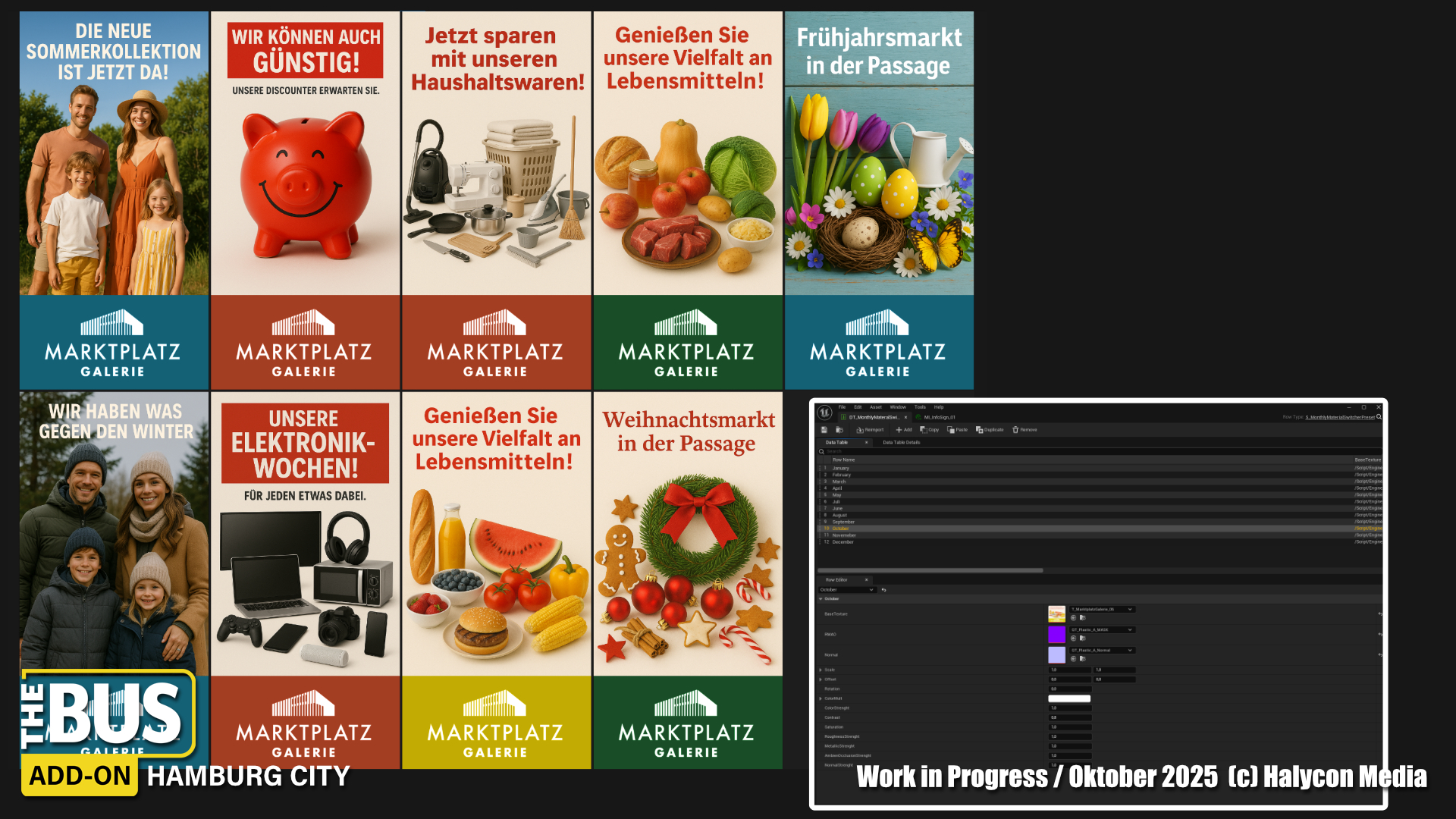Select the December row
Viewport: 1456px width, 819px height.
(843, 542)
